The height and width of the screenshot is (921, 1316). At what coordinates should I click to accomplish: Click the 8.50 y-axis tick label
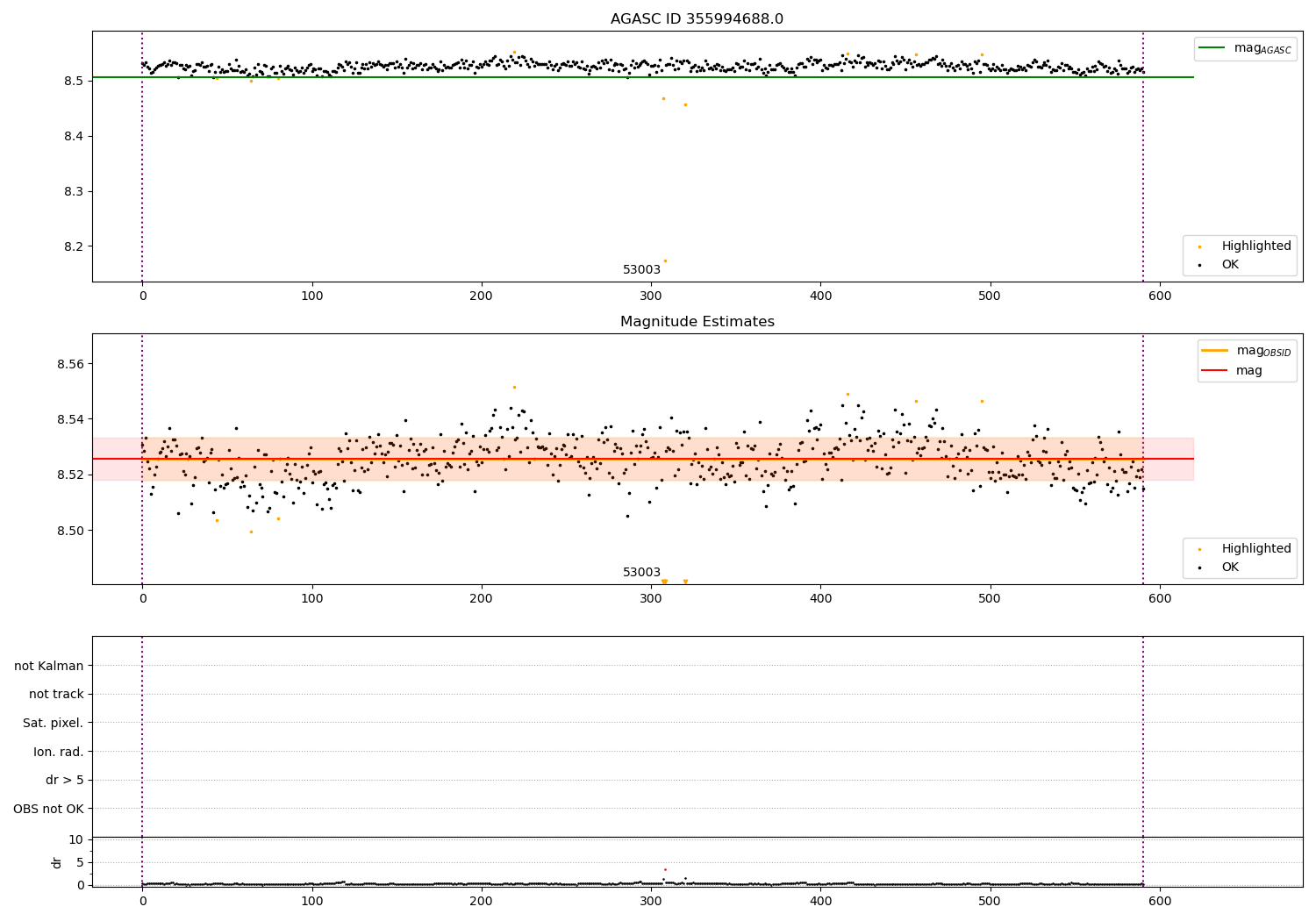click(x=69, y=531)
